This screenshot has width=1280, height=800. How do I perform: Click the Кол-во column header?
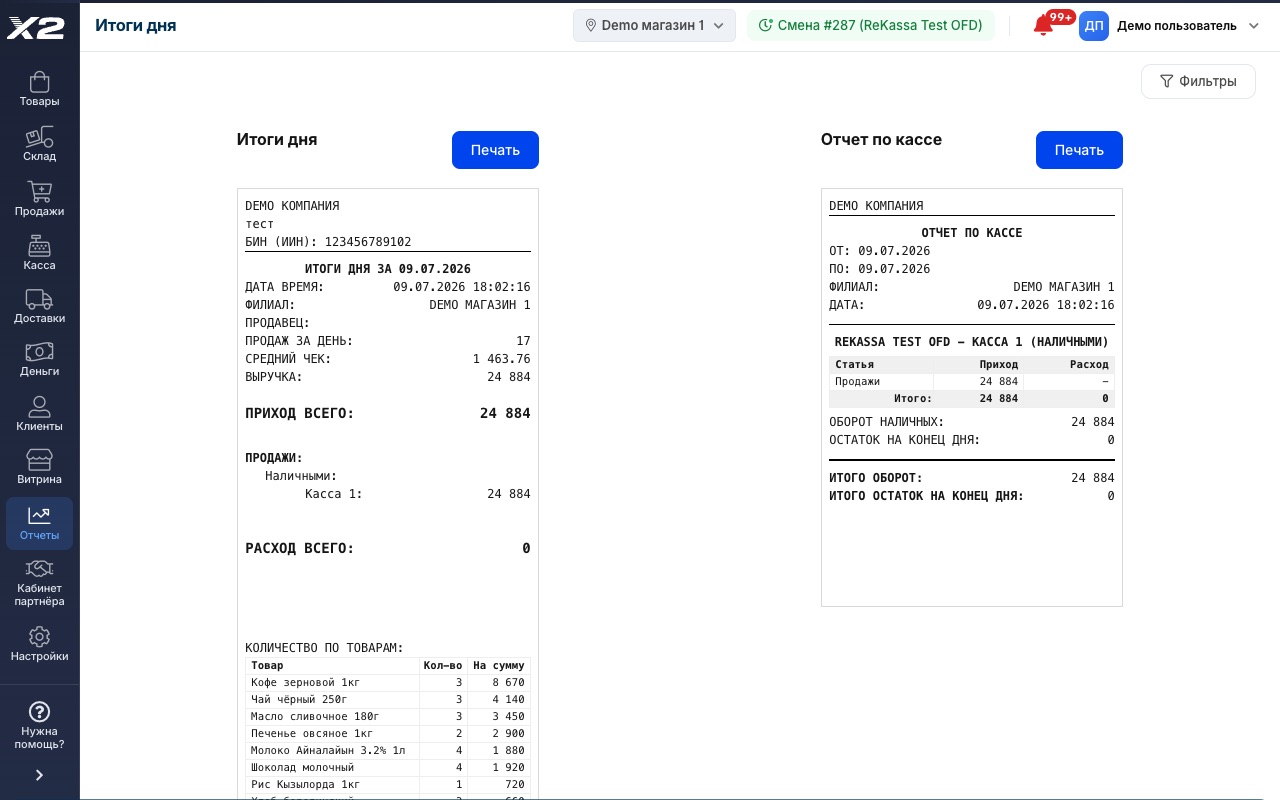443,665
